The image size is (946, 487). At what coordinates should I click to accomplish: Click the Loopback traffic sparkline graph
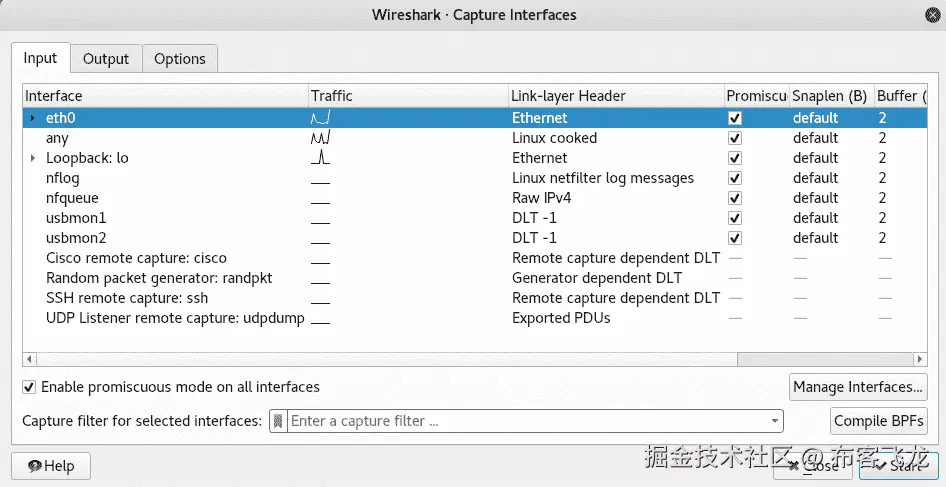point(321,158)
